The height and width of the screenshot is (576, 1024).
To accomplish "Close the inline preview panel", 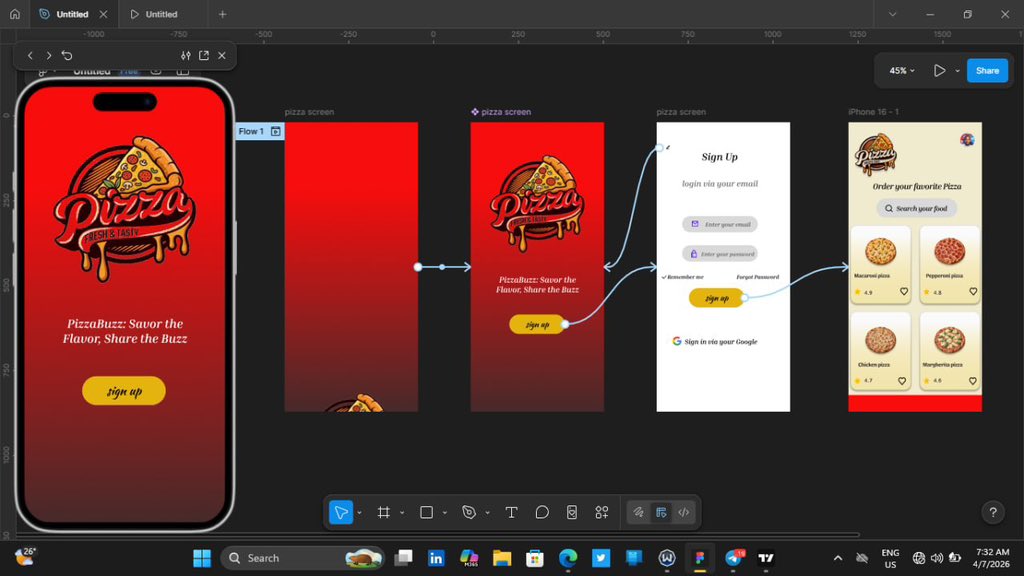I will click(222, 56).
